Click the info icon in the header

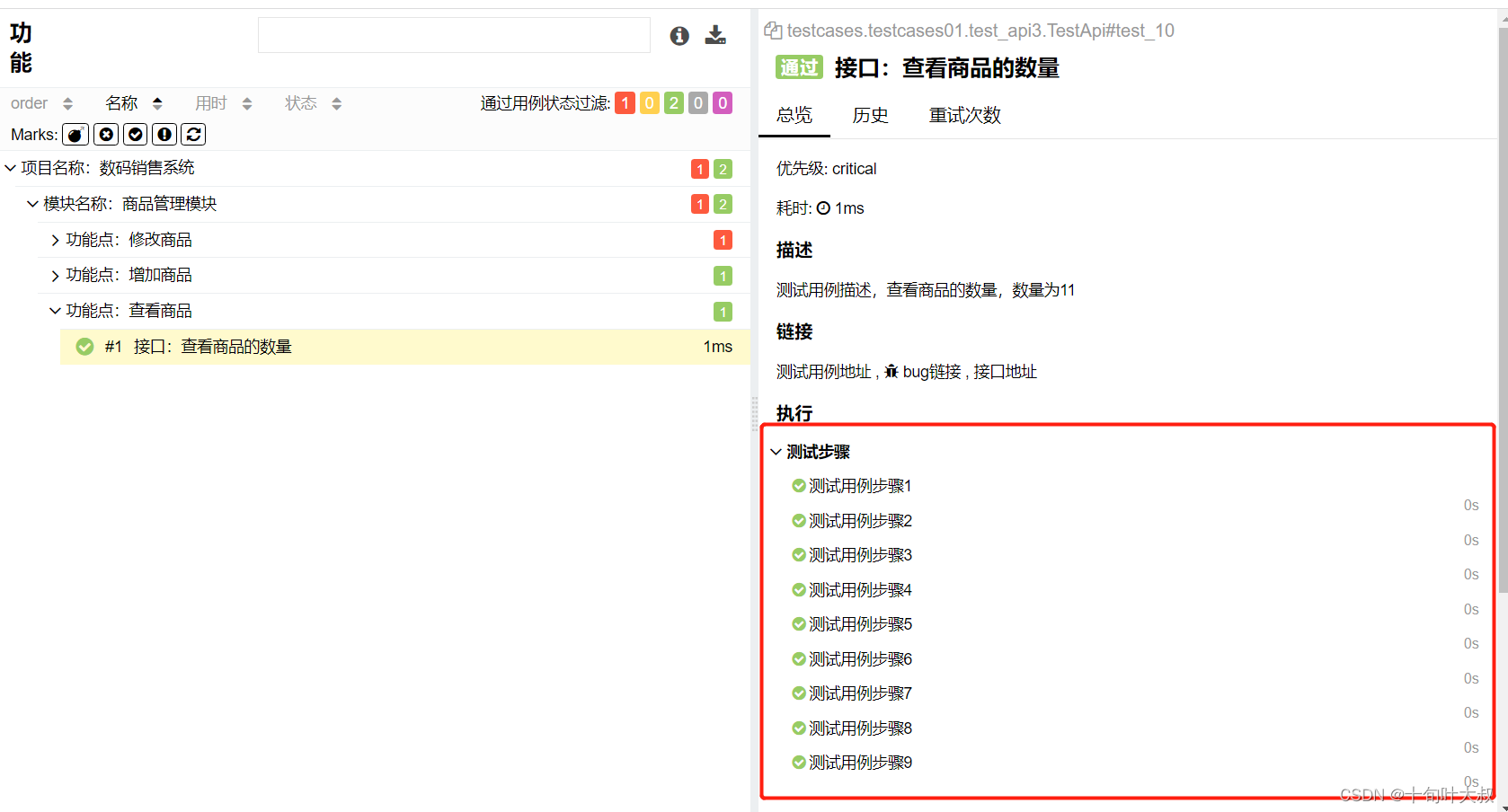pos(679,35)
